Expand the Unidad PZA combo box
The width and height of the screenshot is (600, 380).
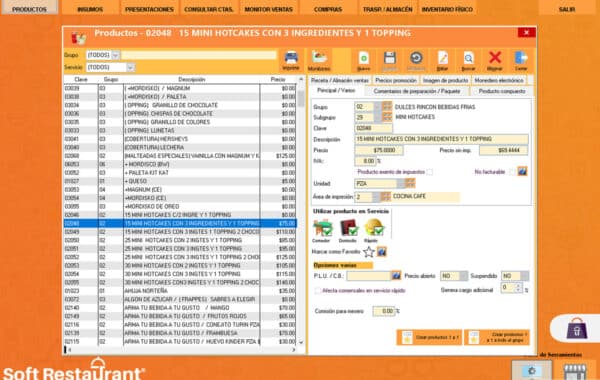(400, 184)
